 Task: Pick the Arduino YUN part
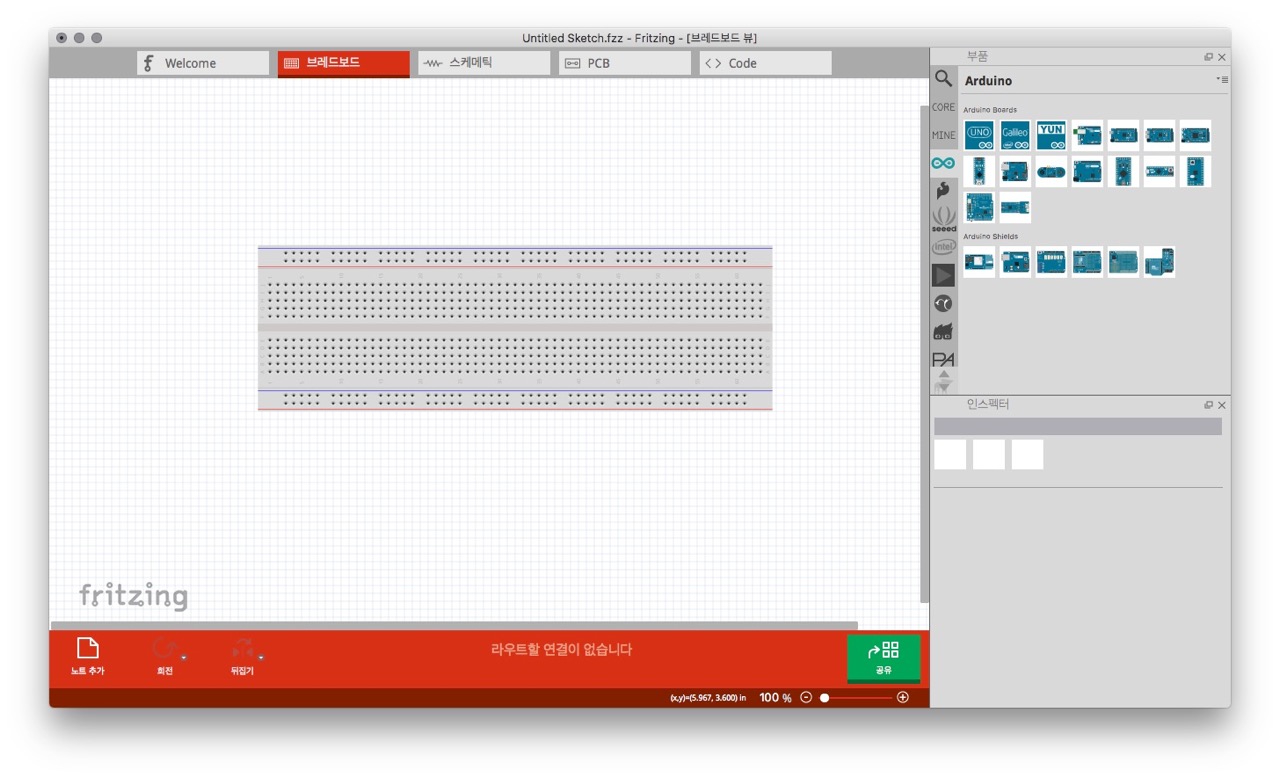point(1051,135)
